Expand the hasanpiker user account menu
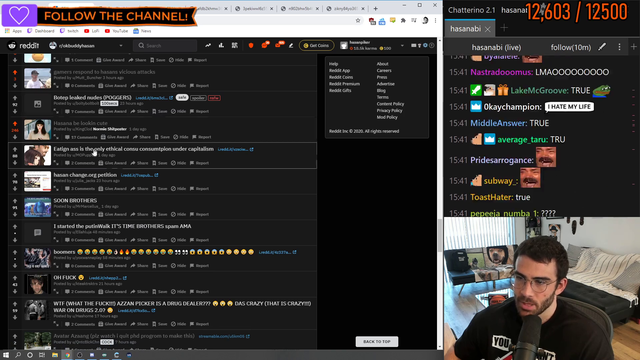This screenshot has width=640, height=360. click(x=372, y=45)
